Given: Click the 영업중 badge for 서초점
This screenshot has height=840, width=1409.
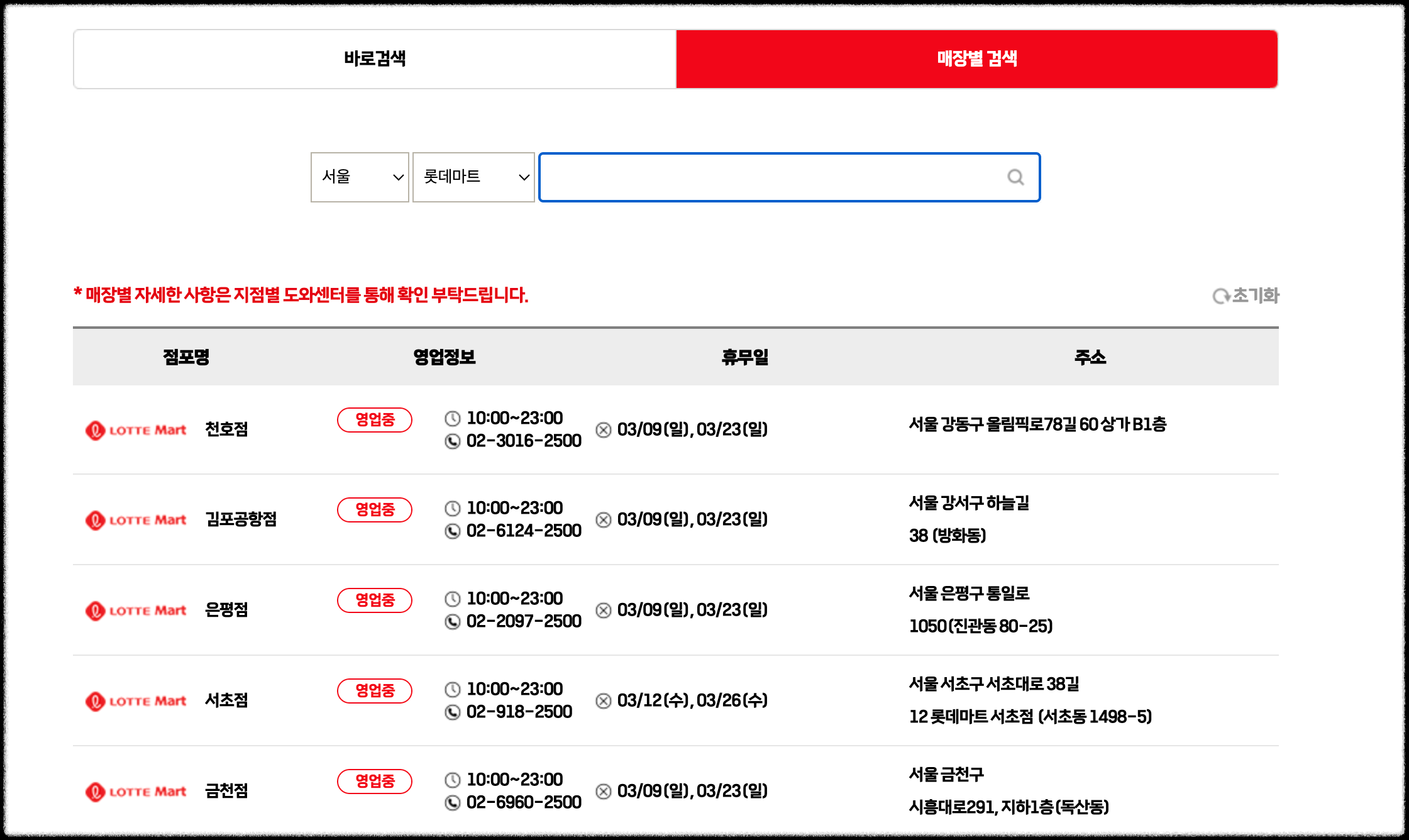Looking at the screenshot, I should [375, 691].
